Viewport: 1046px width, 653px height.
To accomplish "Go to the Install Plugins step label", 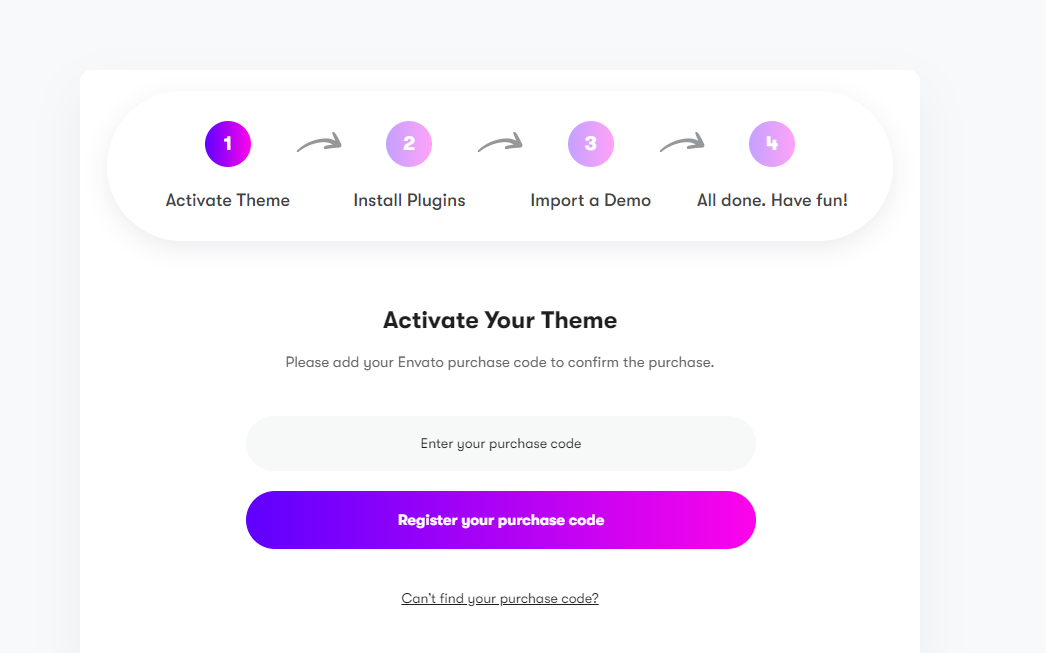I will coord(409,200).
